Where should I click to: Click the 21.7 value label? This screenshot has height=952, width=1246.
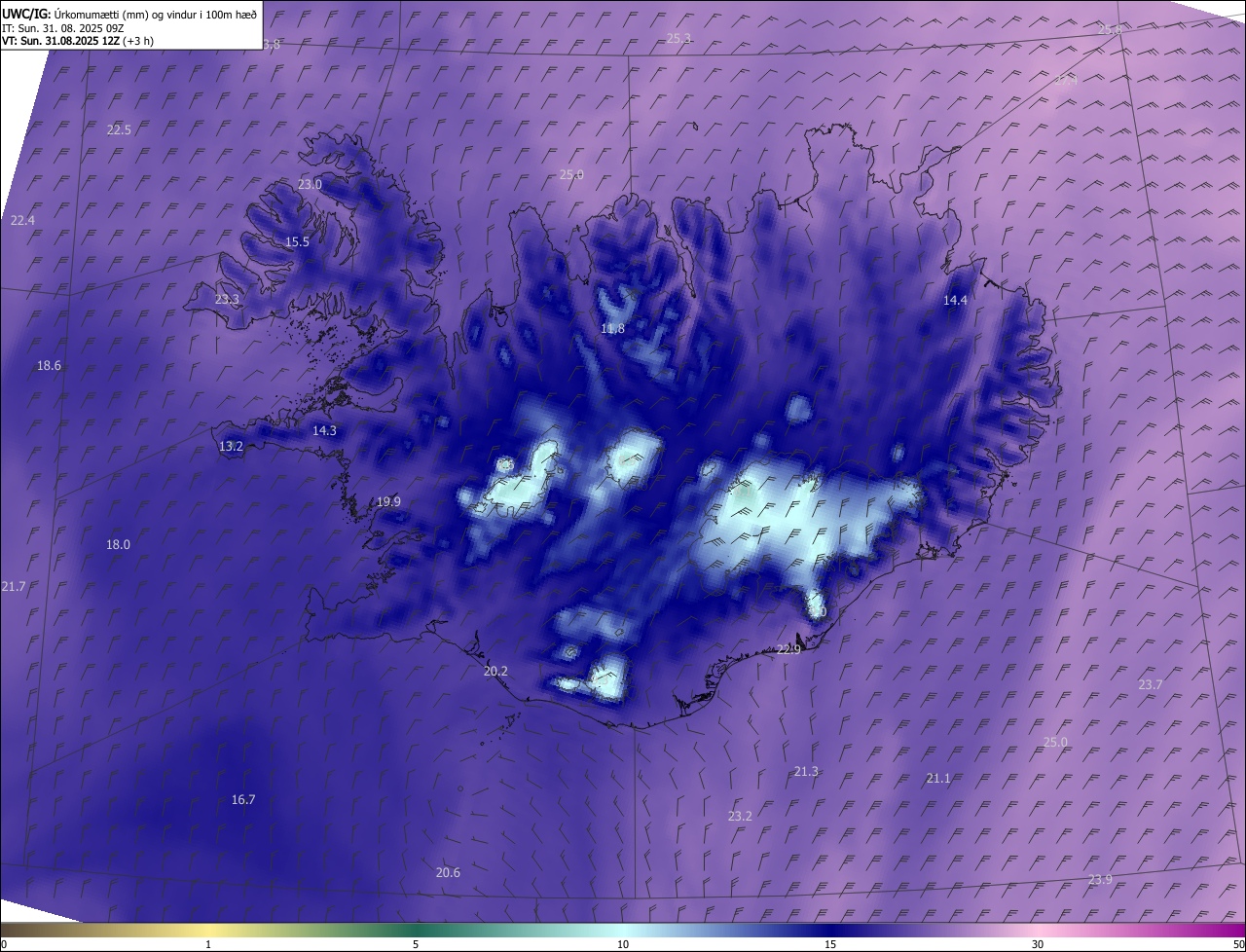coord(14,586)
